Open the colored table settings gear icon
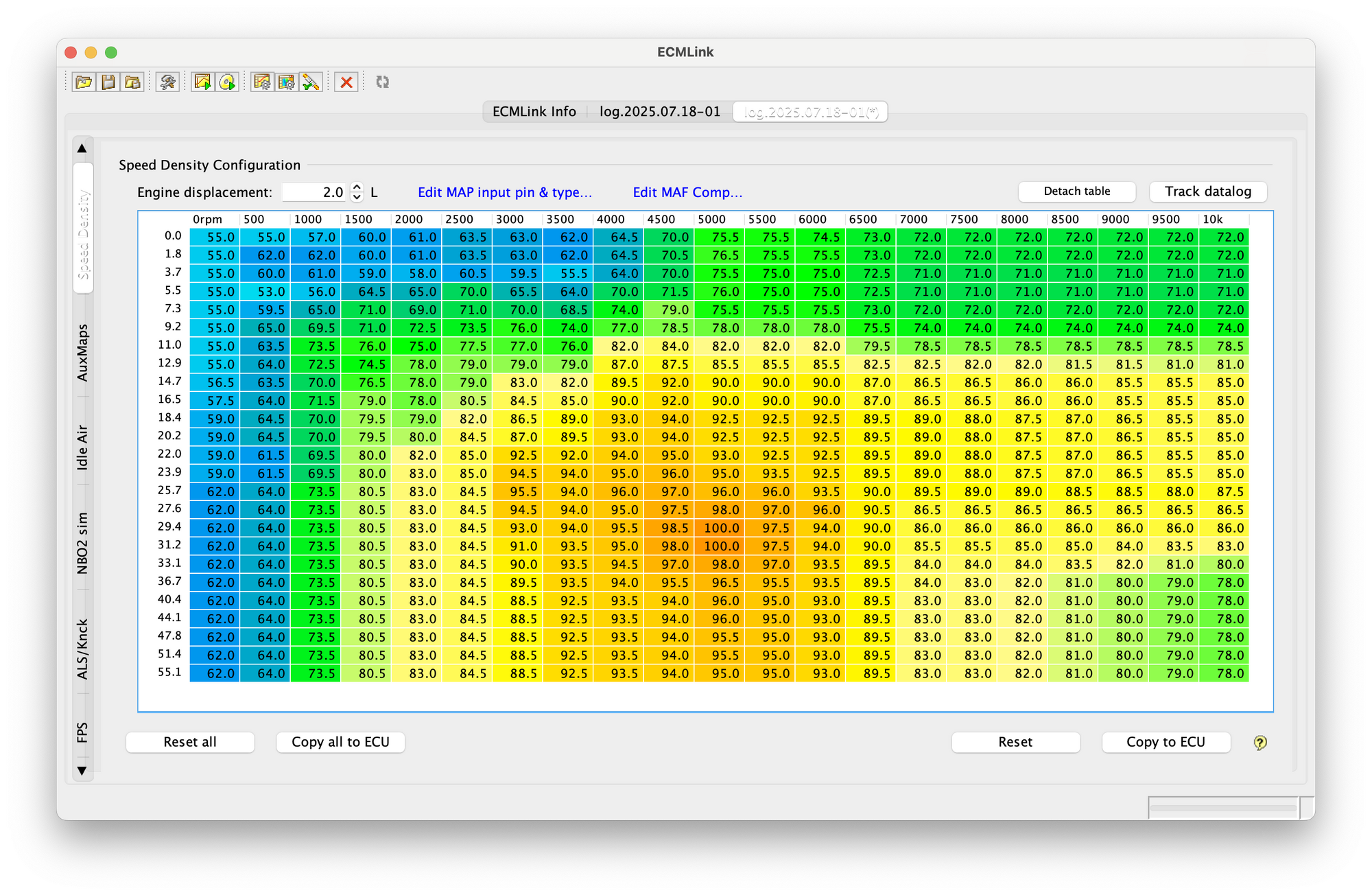The width and height of the screenshot is (1372, 895). pos(287,82)
